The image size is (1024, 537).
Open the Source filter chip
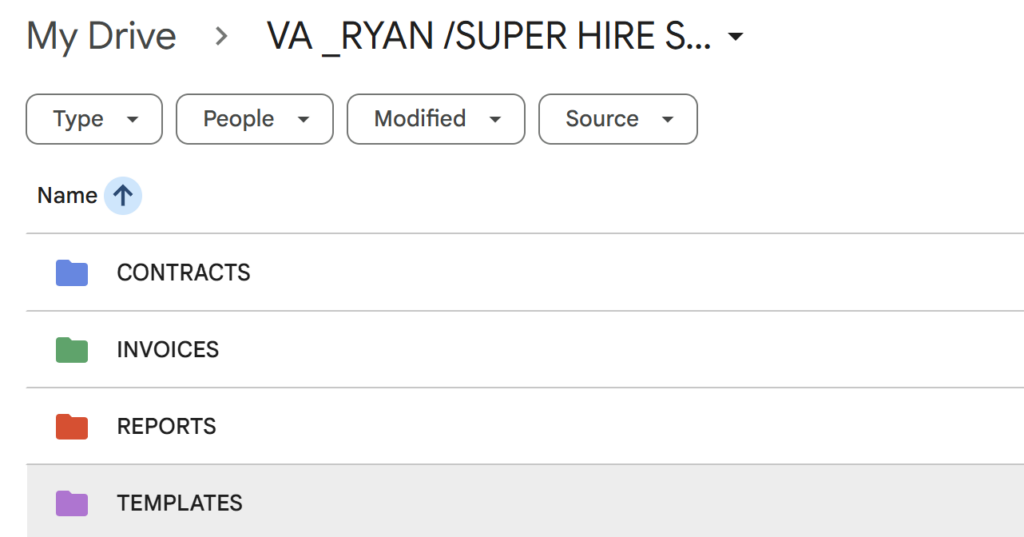click(618, 119)
